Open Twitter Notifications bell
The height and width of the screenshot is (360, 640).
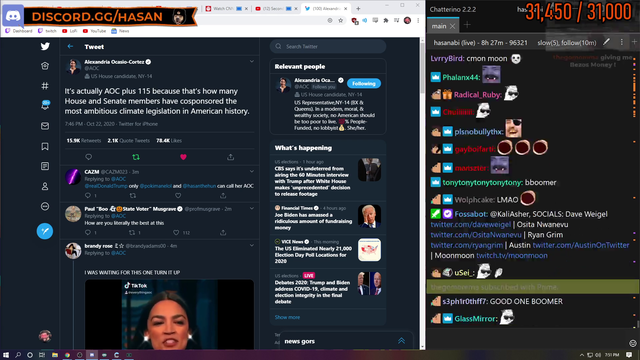(x=45, y=105)
